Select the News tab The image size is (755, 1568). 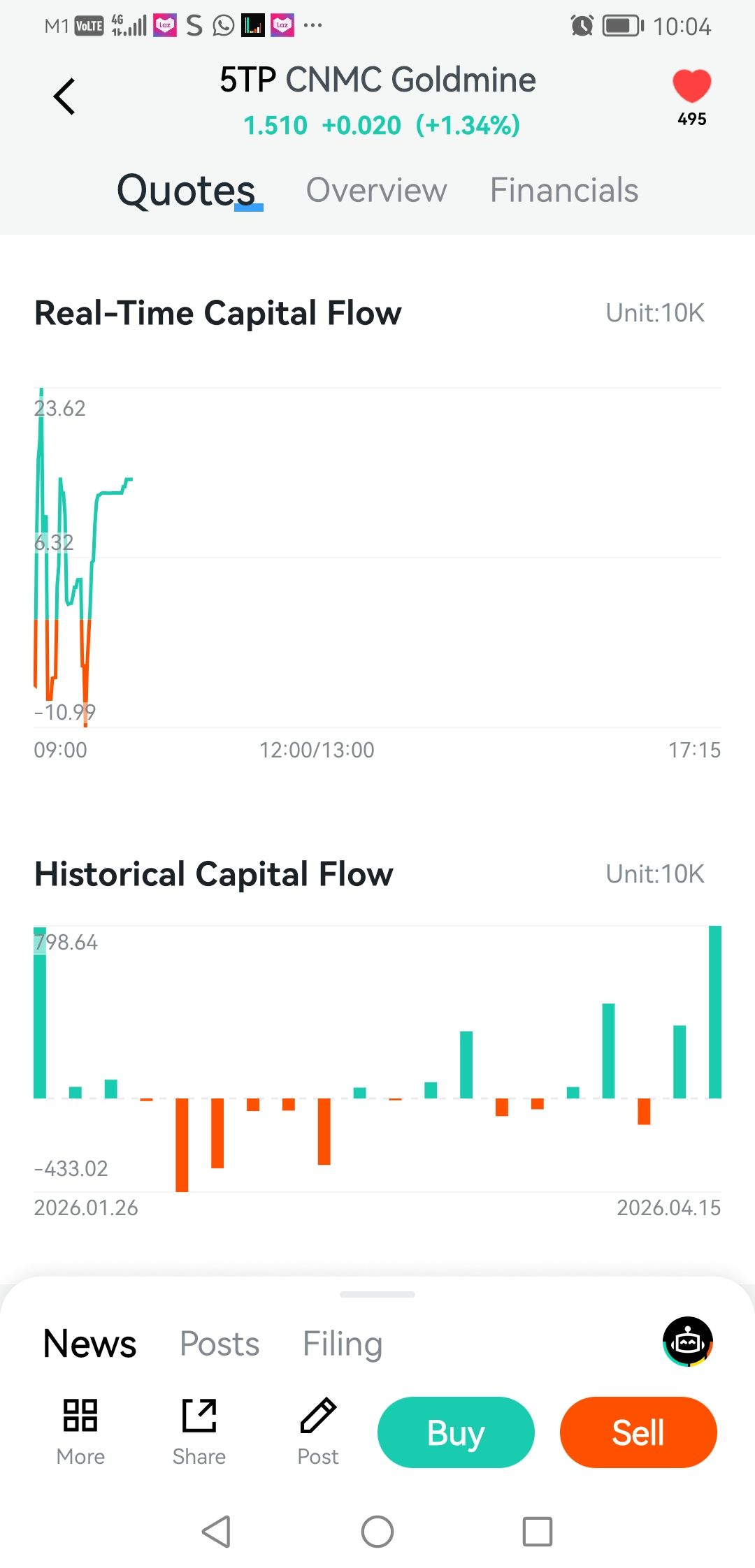point(89,1344)
